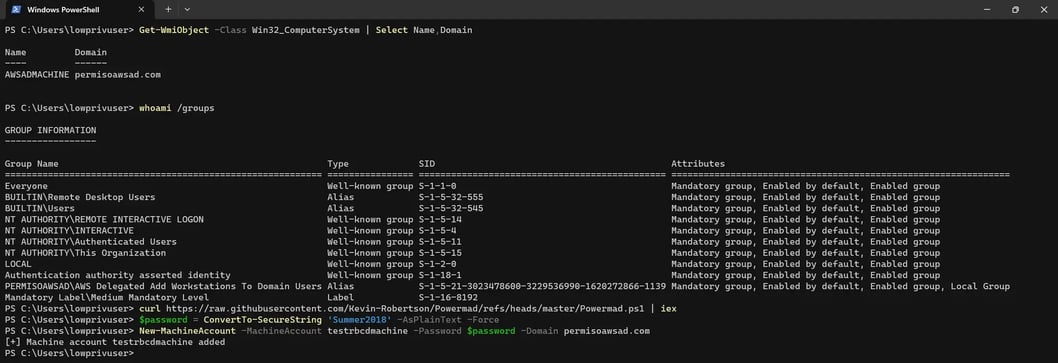Click the PowerShell icon in the tab
This screenshot has height=363, width=1058.
(16, 9)
